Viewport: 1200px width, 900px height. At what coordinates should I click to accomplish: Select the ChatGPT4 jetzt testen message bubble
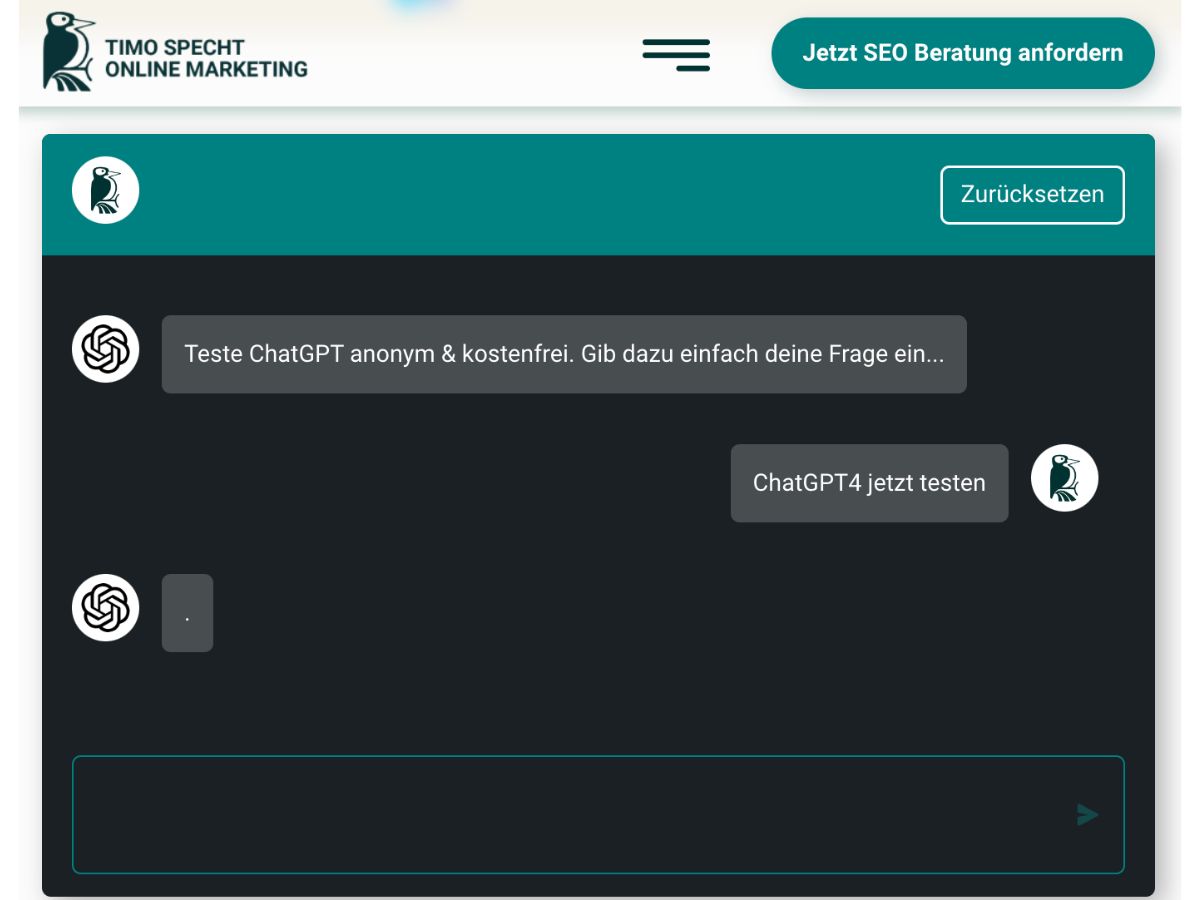869,483
